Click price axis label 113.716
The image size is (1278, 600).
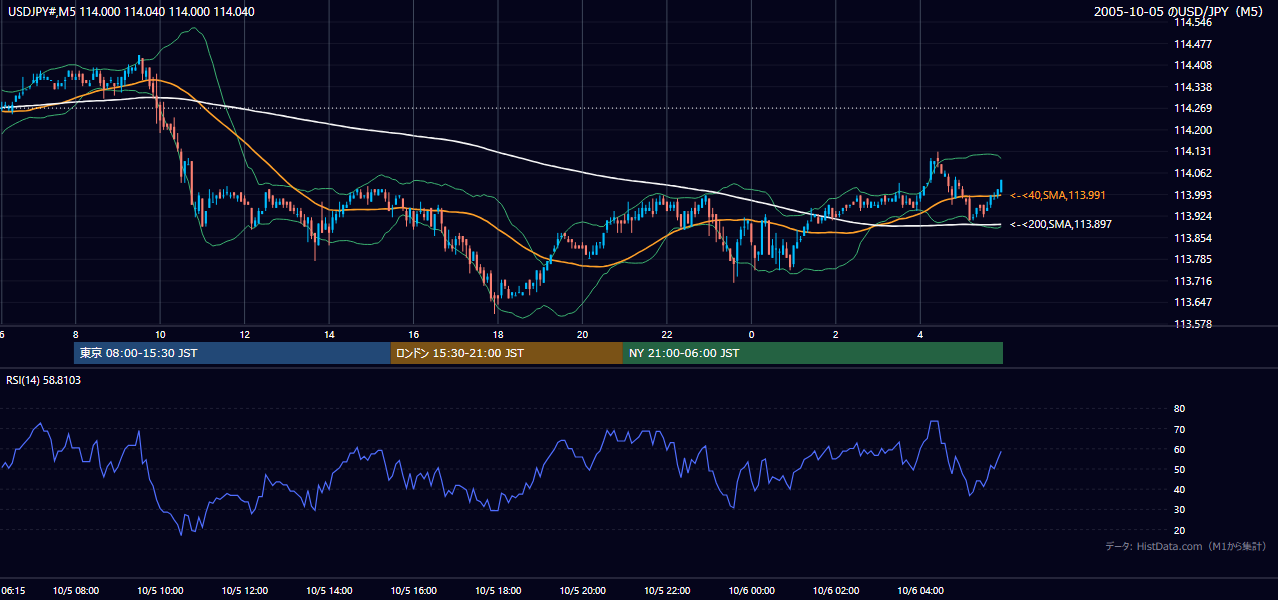pyautogui.click(x=1192, y=281)
